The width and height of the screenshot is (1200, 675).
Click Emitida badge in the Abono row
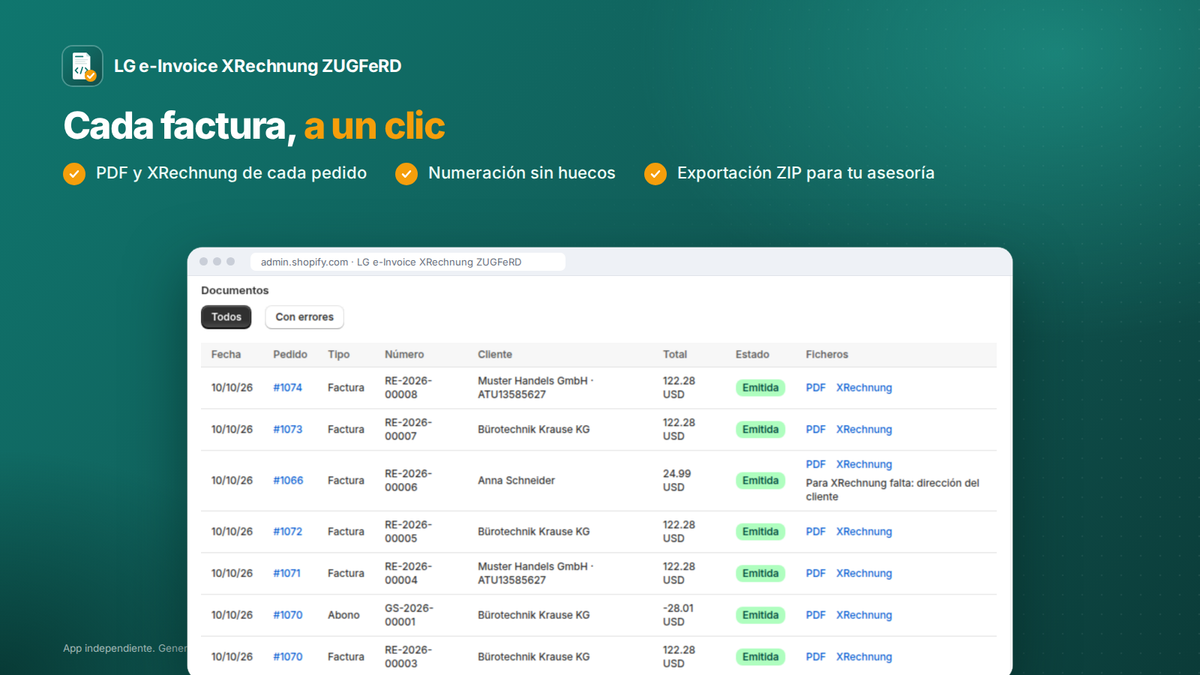pos(760,616)
